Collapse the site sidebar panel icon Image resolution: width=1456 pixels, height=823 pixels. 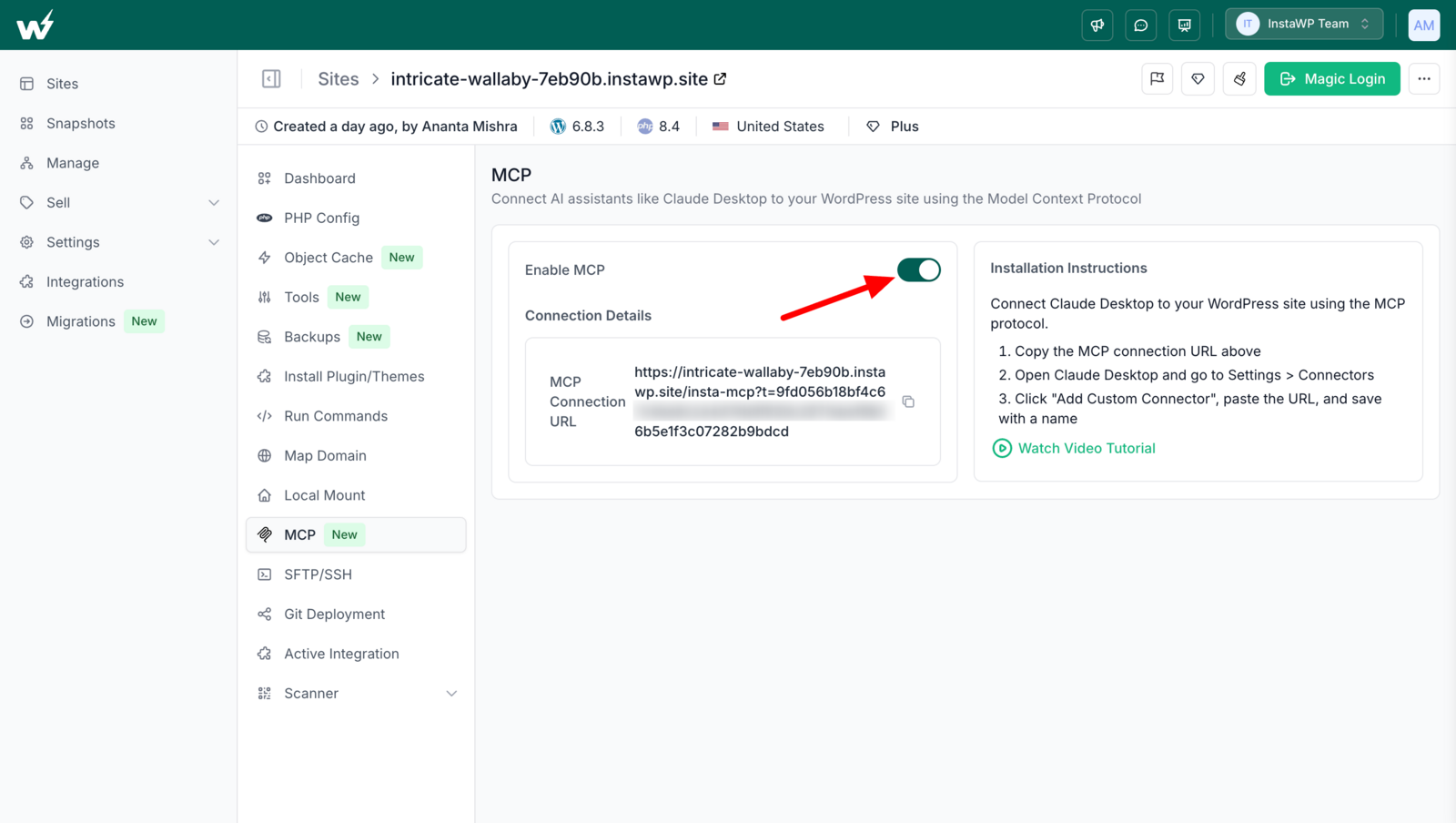[x=271, y=79]
